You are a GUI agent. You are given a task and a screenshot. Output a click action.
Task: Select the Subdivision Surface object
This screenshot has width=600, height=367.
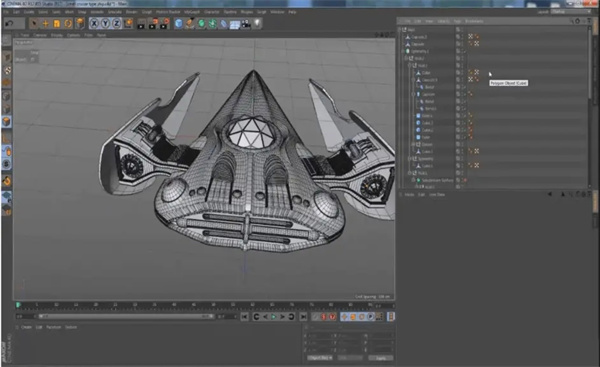coord(437,180)
